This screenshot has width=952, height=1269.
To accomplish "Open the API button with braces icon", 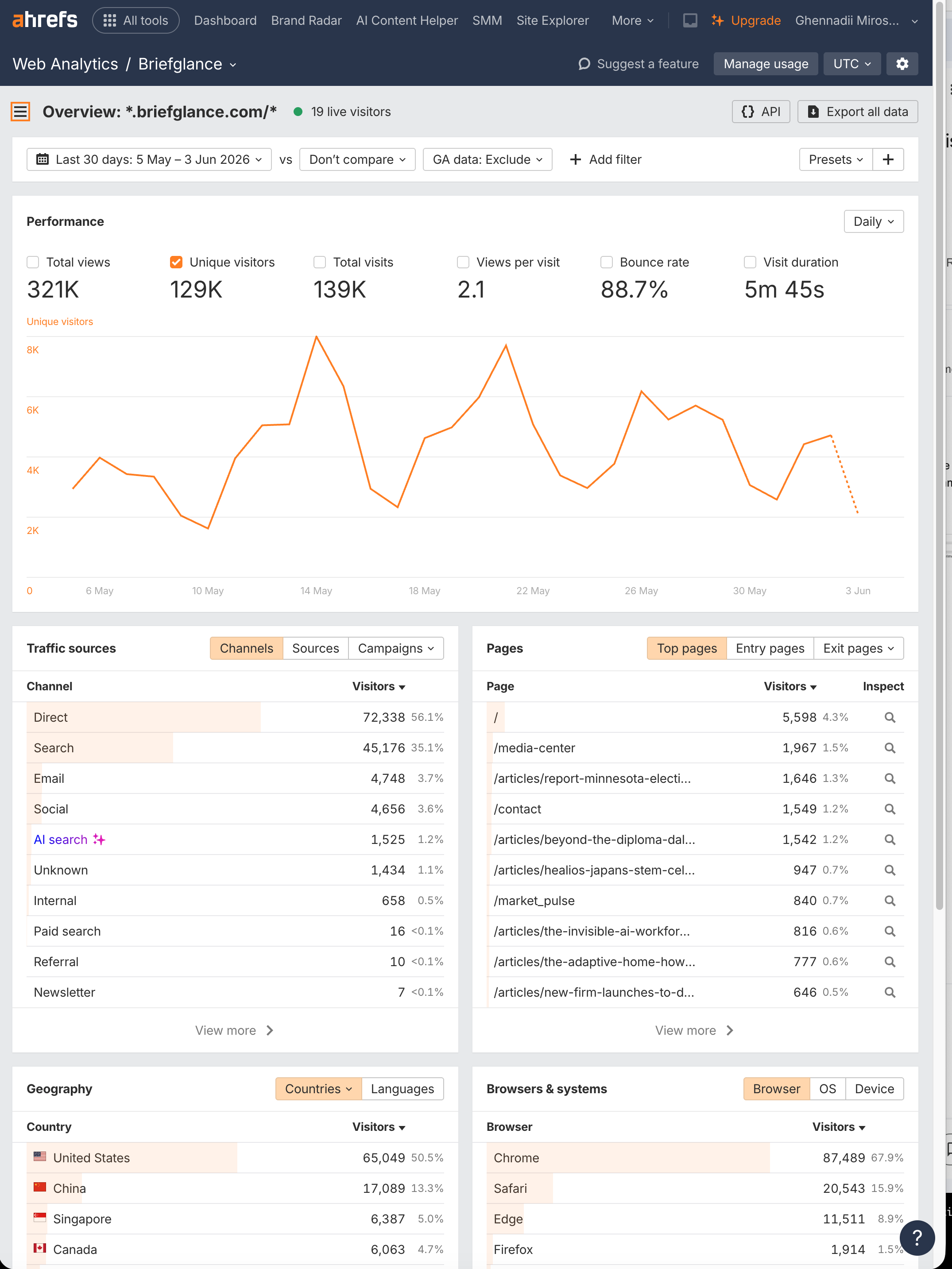I will tap(761, 111).
